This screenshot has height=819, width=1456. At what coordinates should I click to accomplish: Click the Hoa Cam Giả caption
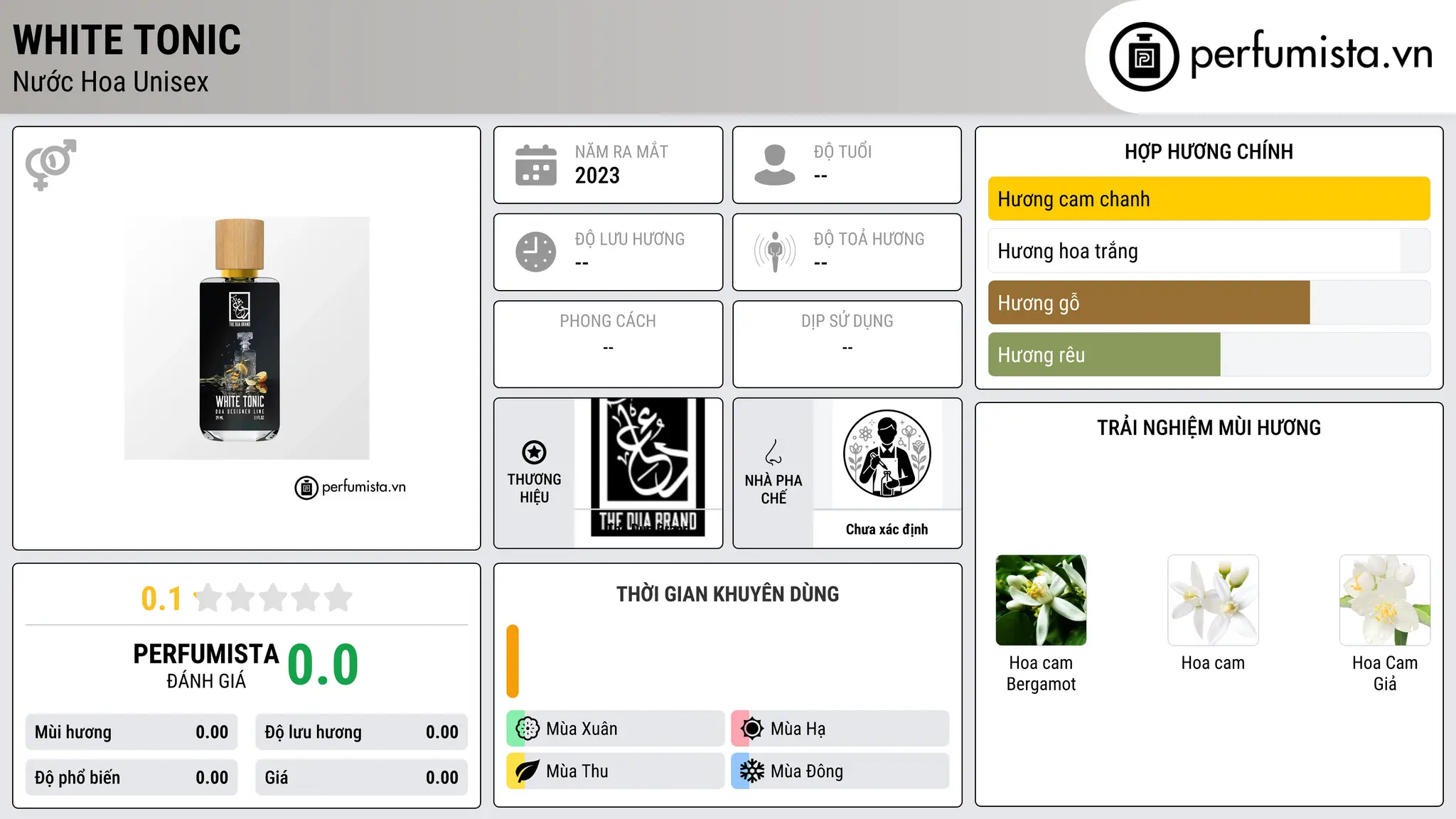click(x=1385, y=673)
